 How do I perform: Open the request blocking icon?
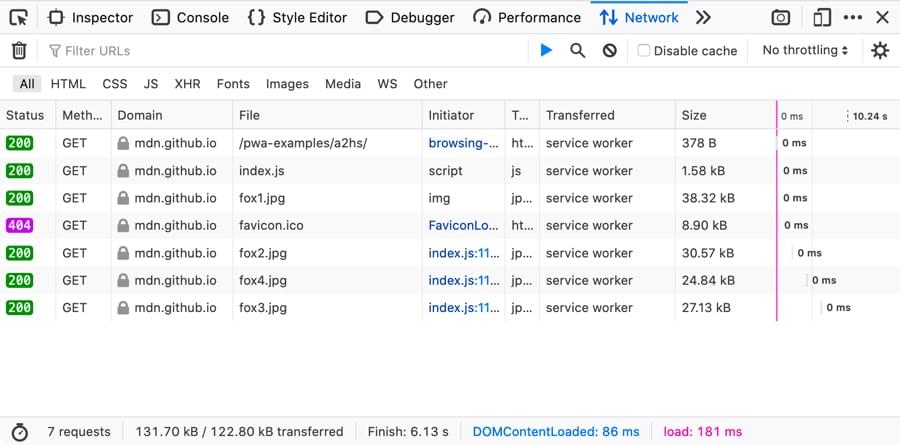click(609, 50)
